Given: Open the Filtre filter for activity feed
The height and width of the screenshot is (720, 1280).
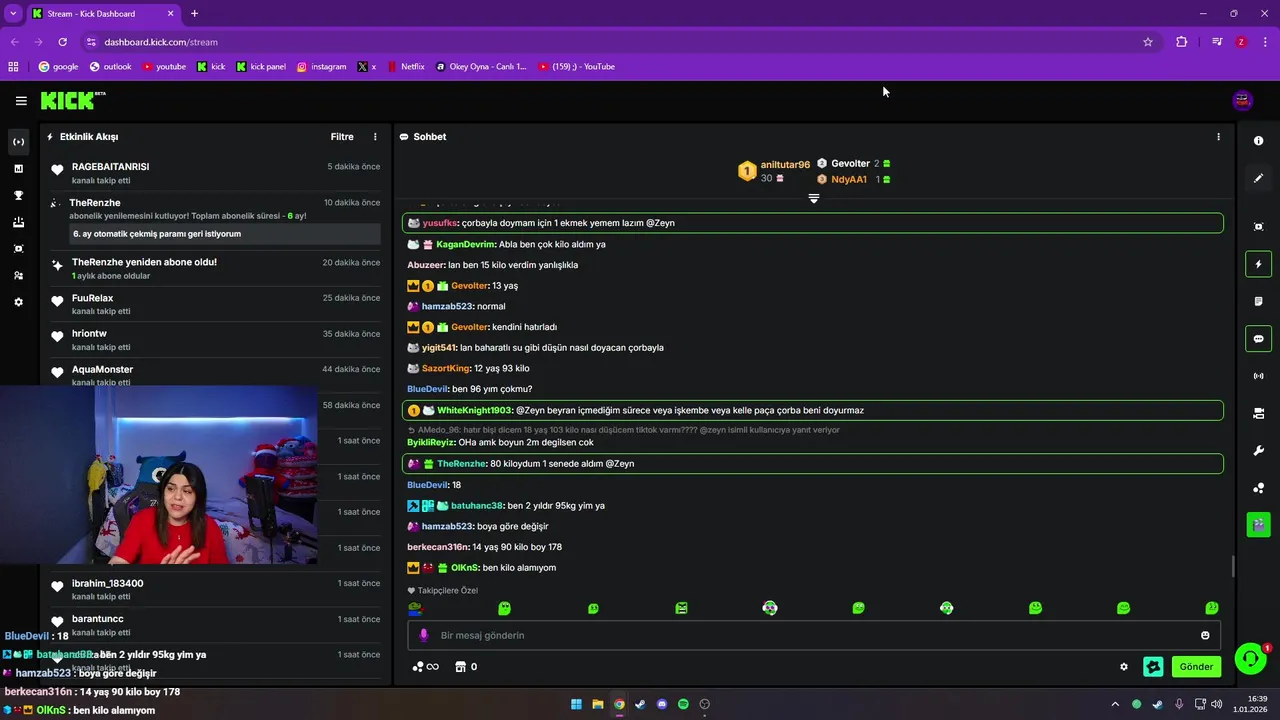Looking at the screenshot, I should [342, 137].
